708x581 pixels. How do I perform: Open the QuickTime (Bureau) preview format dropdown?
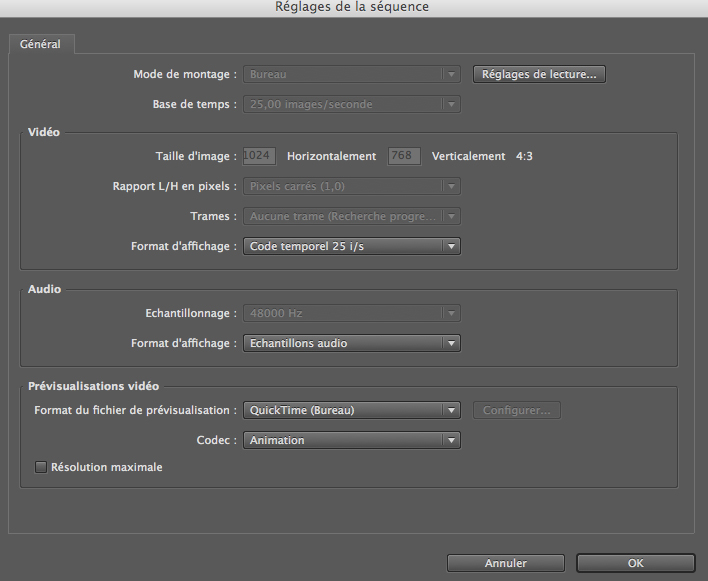click(x=352, y=410)
